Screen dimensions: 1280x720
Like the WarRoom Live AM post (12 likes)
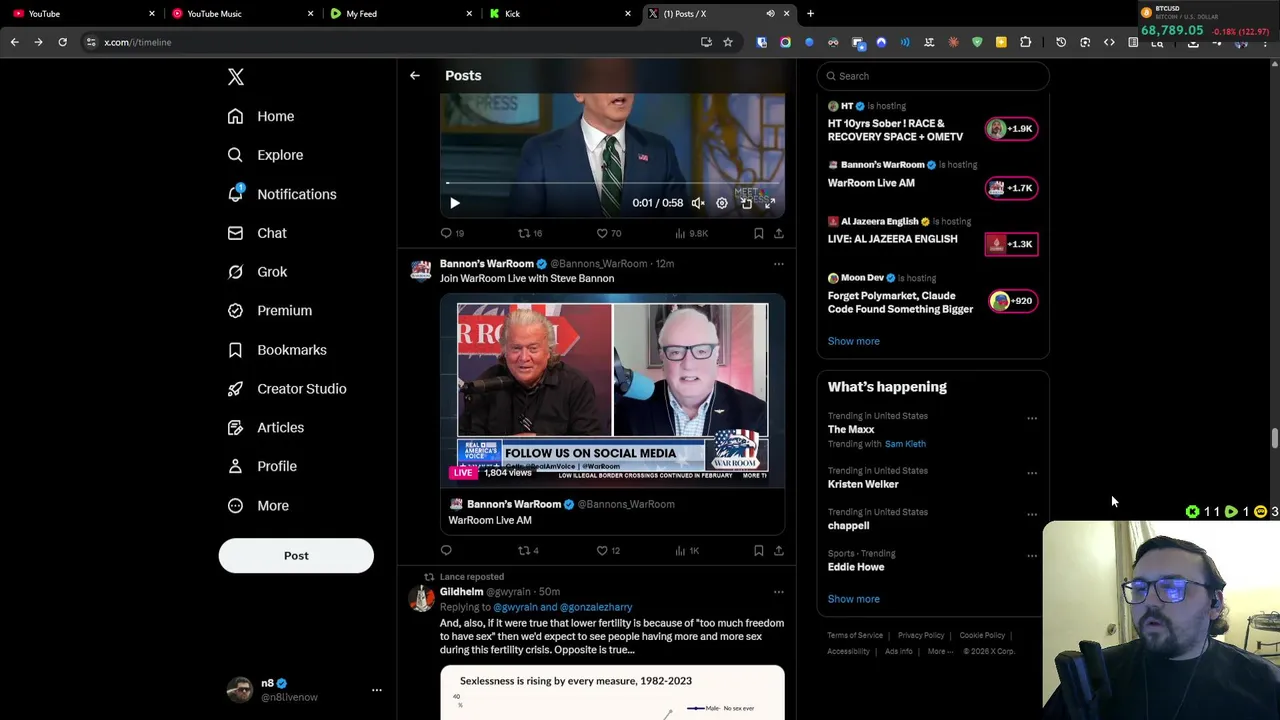tap(608, 550)
